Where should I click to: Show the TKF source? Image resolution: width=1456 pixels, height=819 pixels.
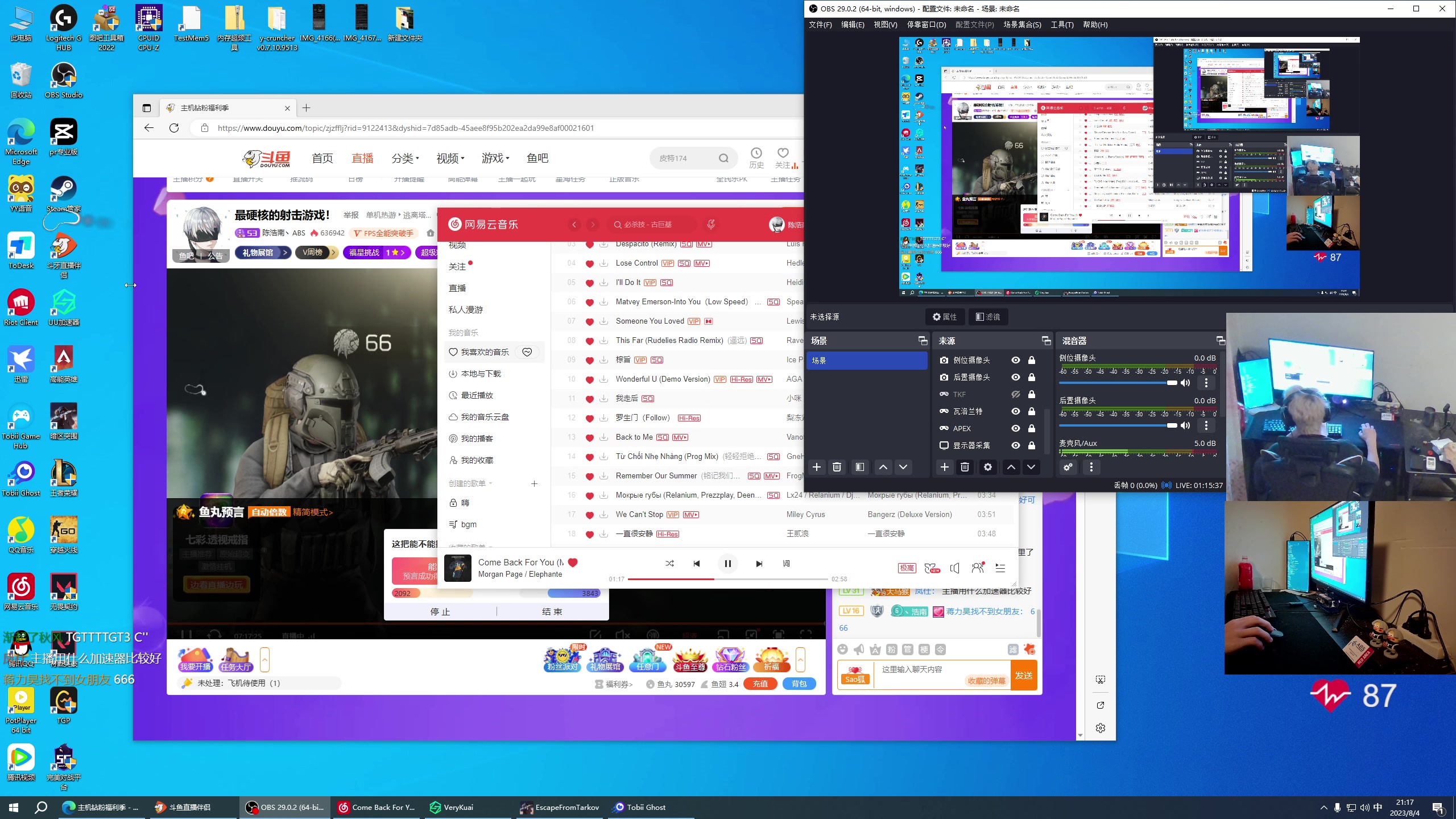coord(1016,394)
